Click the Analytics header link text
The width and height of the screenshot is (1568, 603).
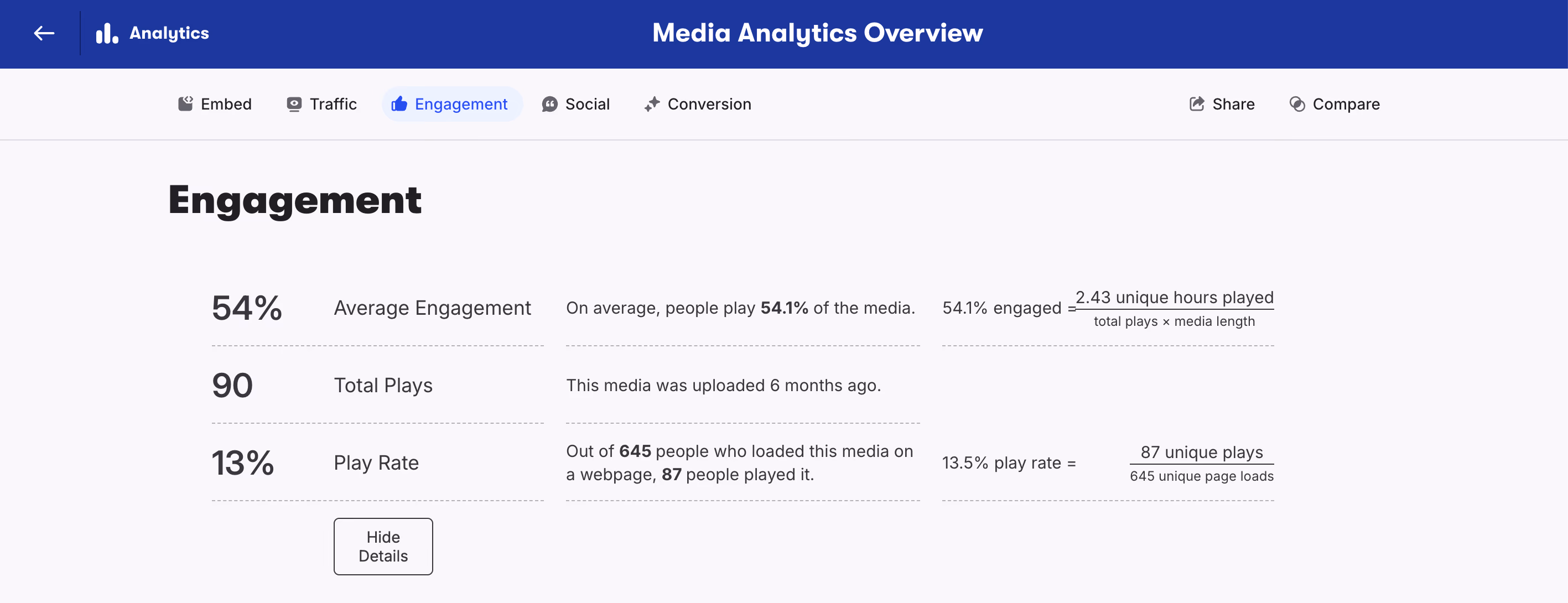click(169, 33)
